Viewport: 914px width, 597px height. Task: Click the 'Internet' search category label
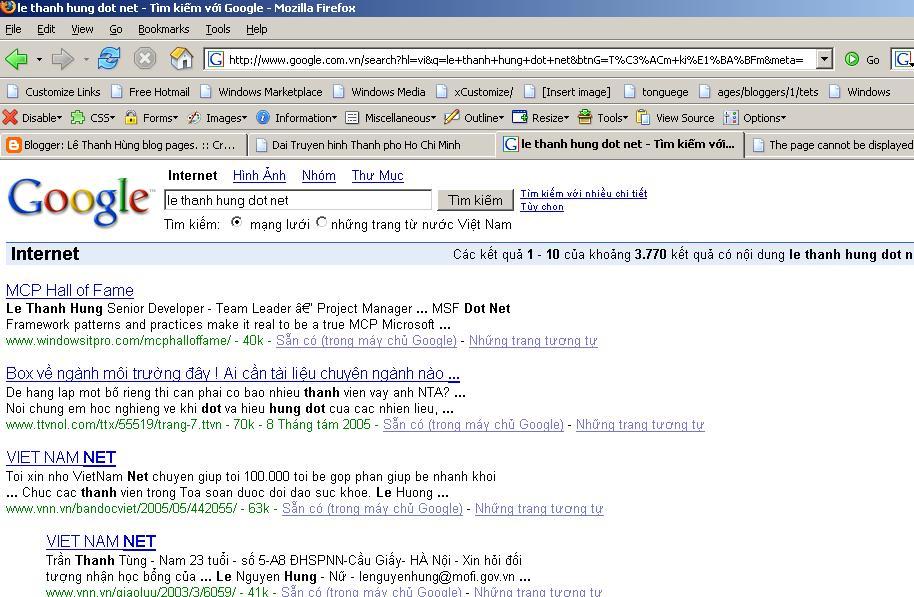pos(192,175)
